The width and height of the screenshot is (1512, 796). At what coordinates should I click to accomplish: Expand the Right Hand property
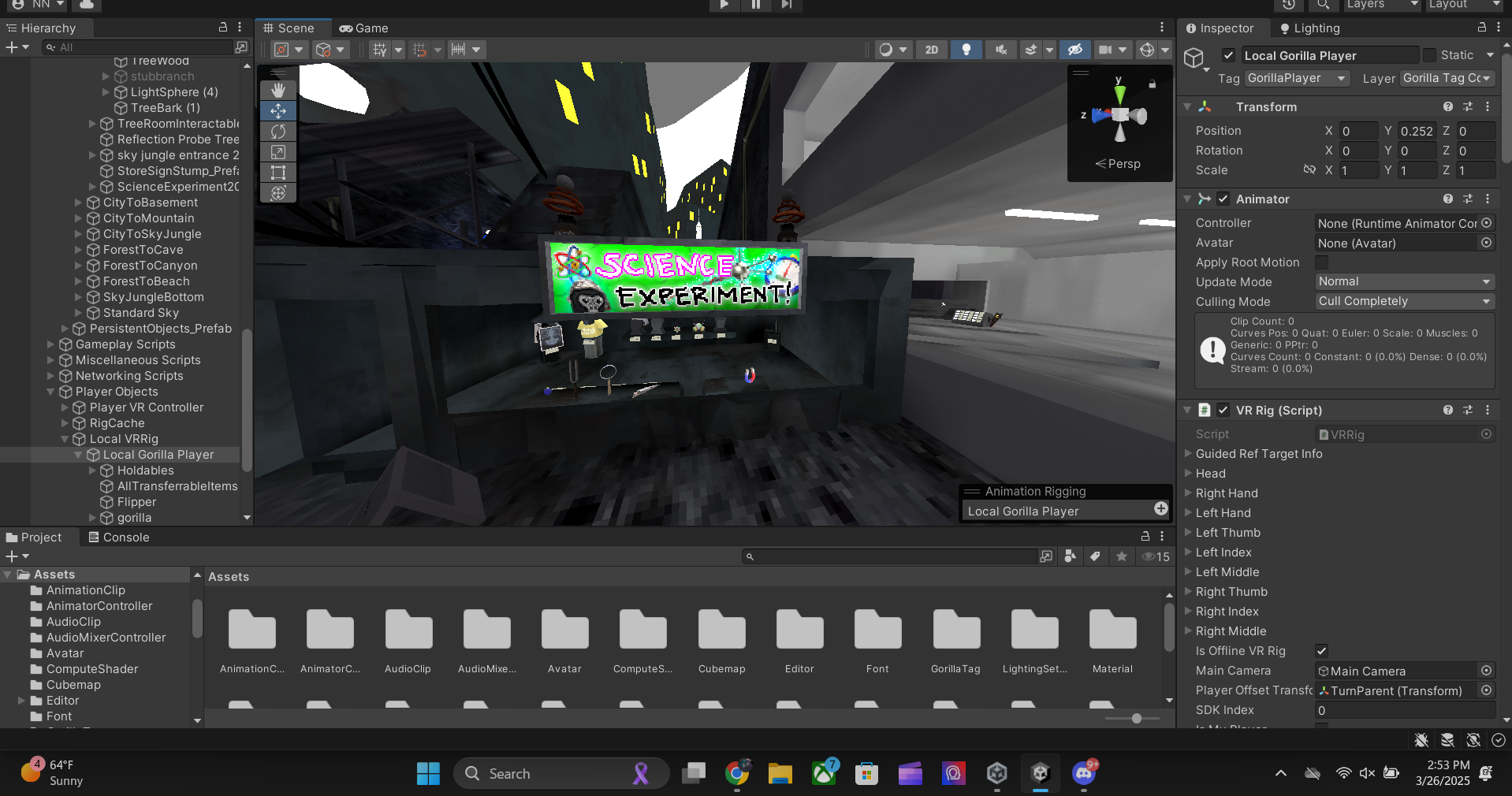[x=1189, y=493]
